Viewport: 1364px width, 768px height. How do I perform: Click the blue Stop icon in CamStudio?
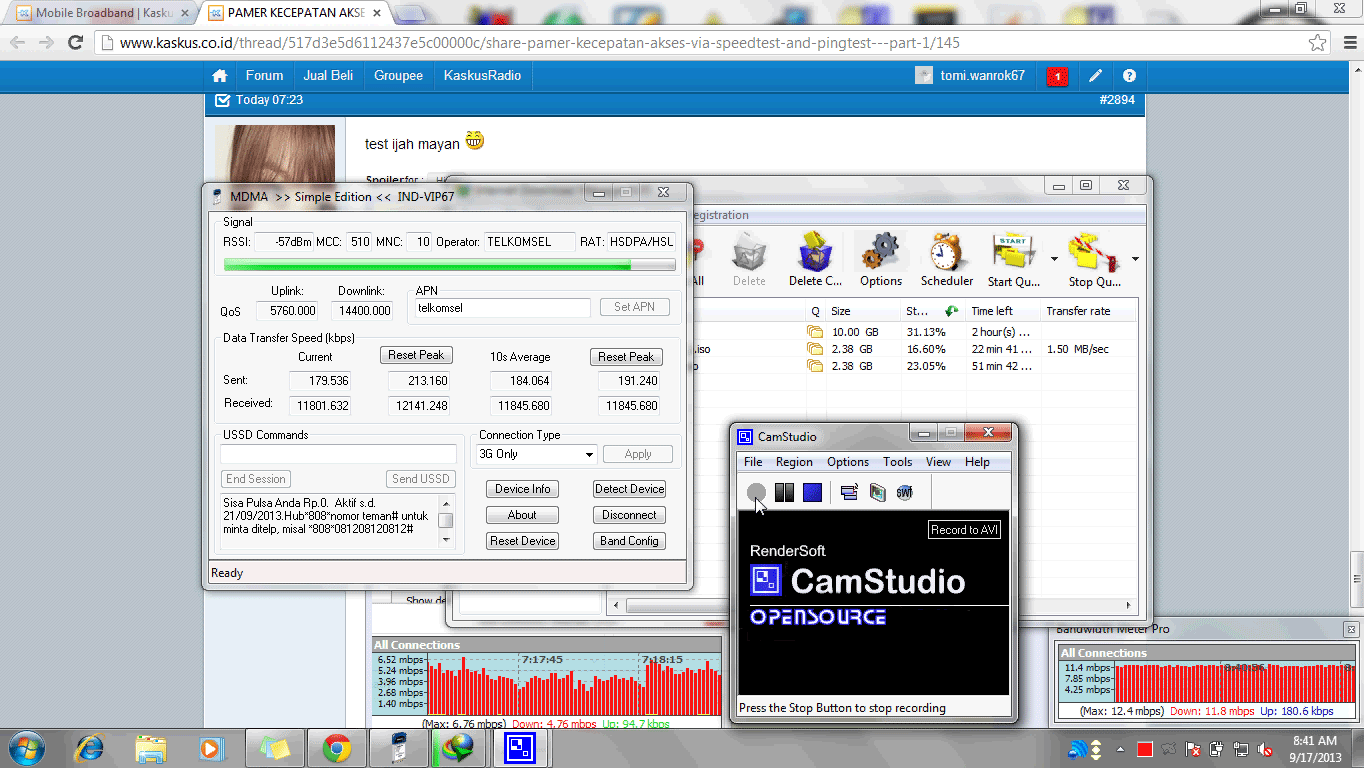(812, 492)
